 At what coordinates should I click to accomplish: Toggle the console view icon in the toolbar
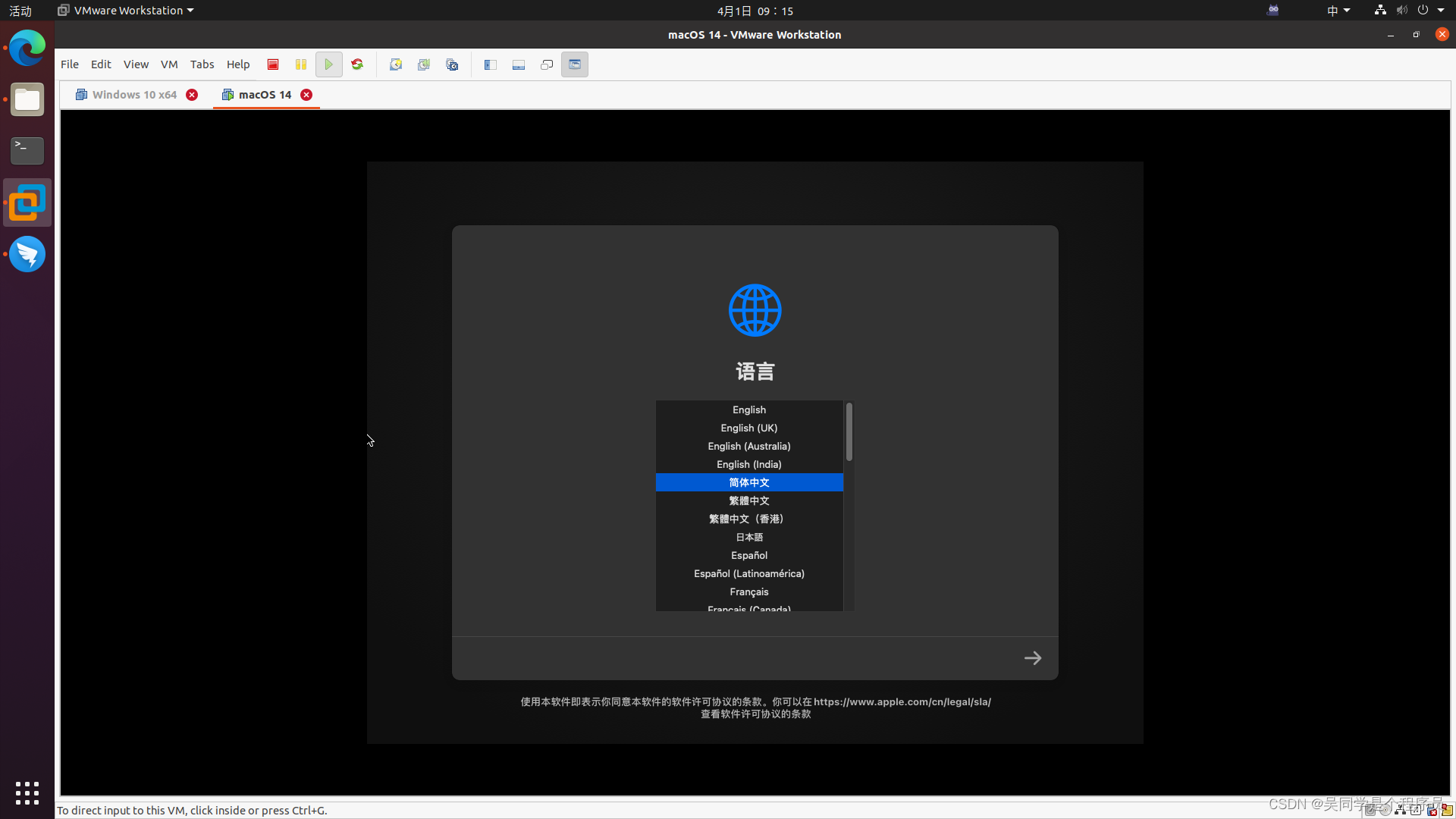(575, 64)
